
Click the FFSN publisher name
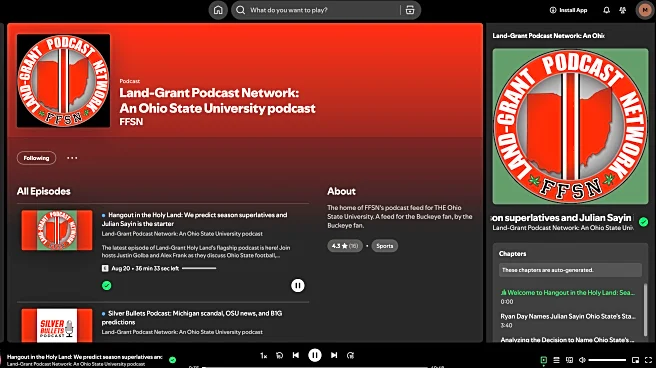tap(131, 122)
